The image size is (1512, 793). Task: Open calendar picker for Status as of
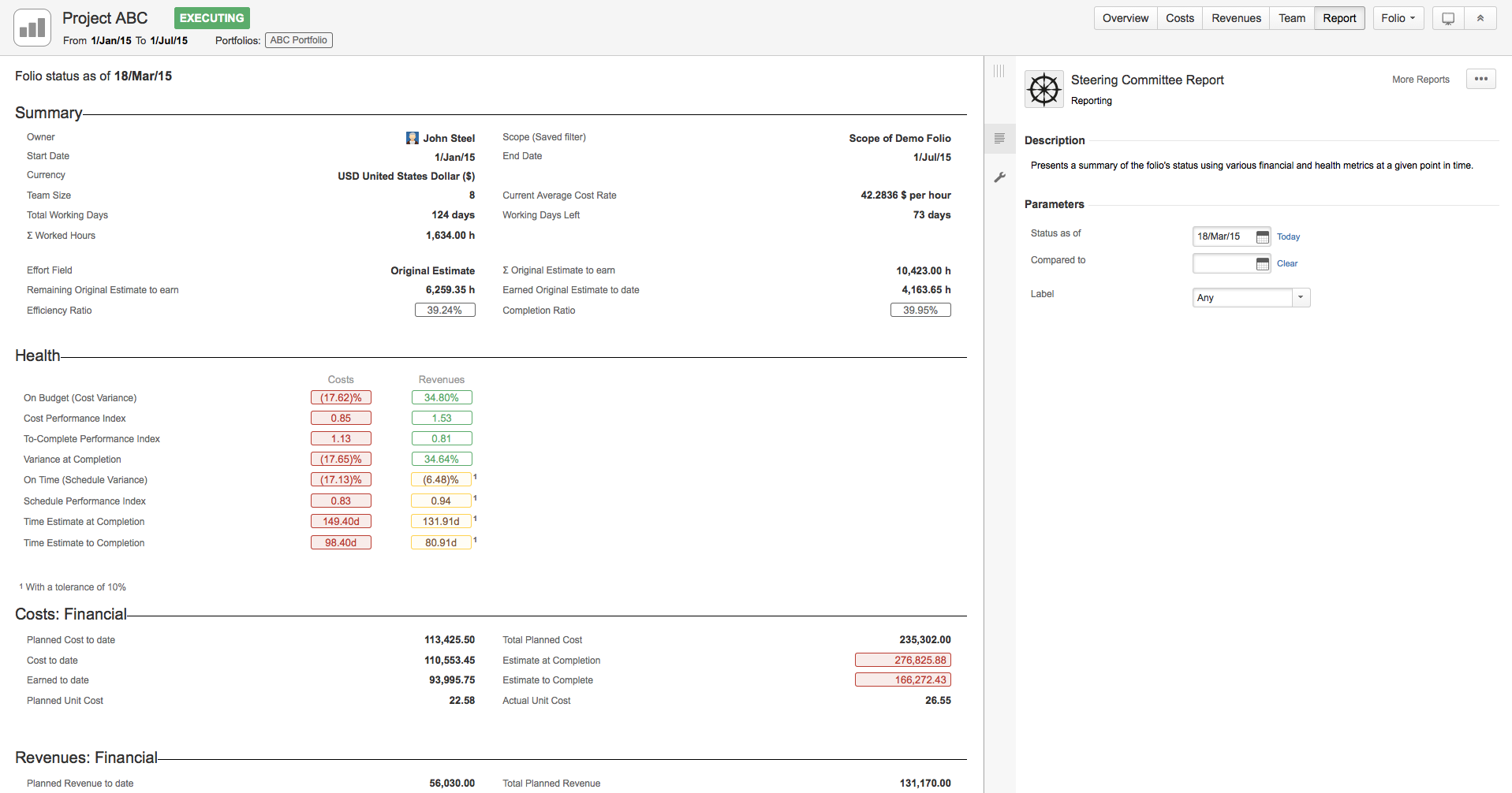[1262, 236]
